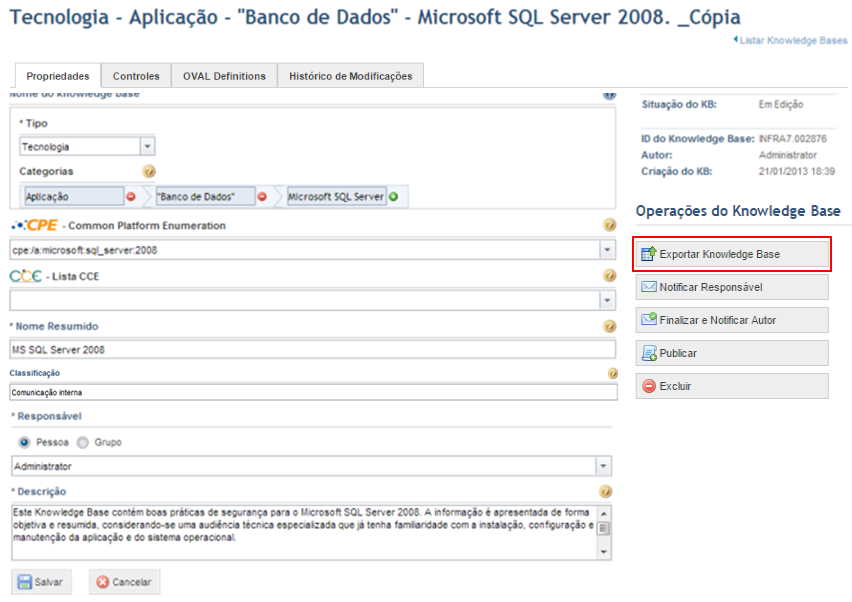The width and height of the screenshot is (852, 602).
Task: Open help for Common Platform Enumeration
Action: click(x=610, y=225)
